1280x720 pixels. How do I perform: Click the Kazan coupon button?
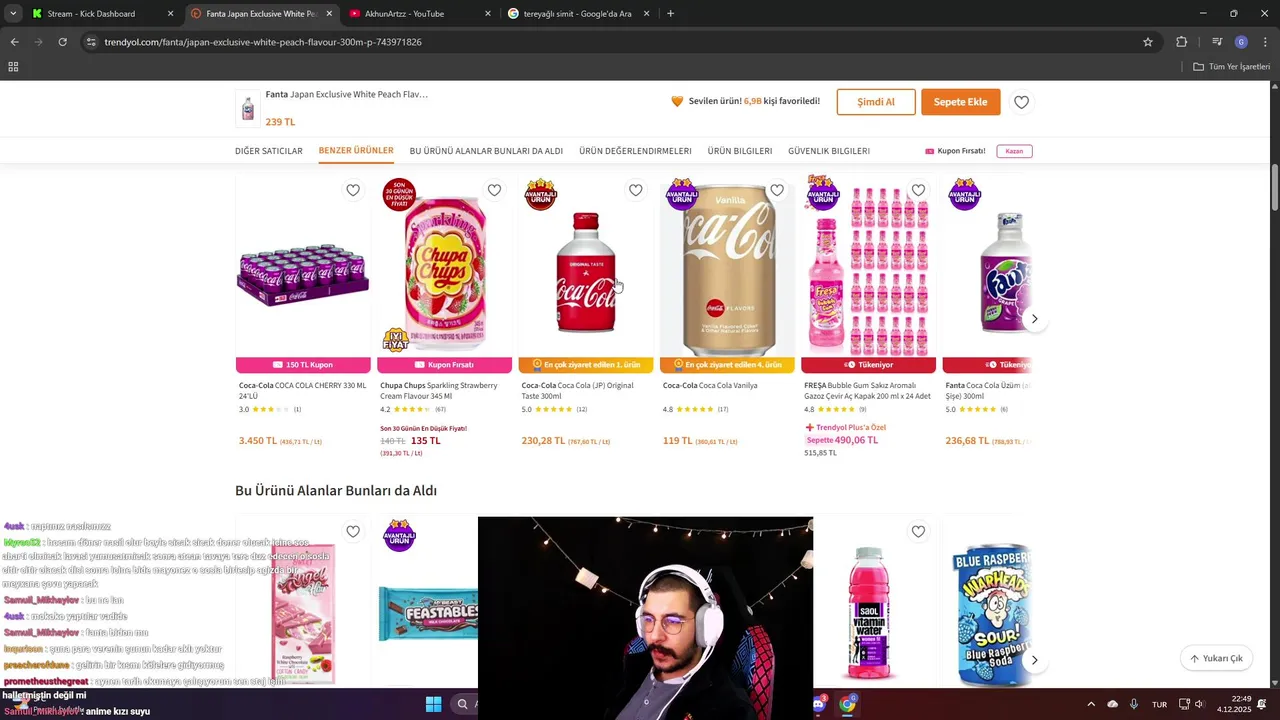pos(1014,151)
